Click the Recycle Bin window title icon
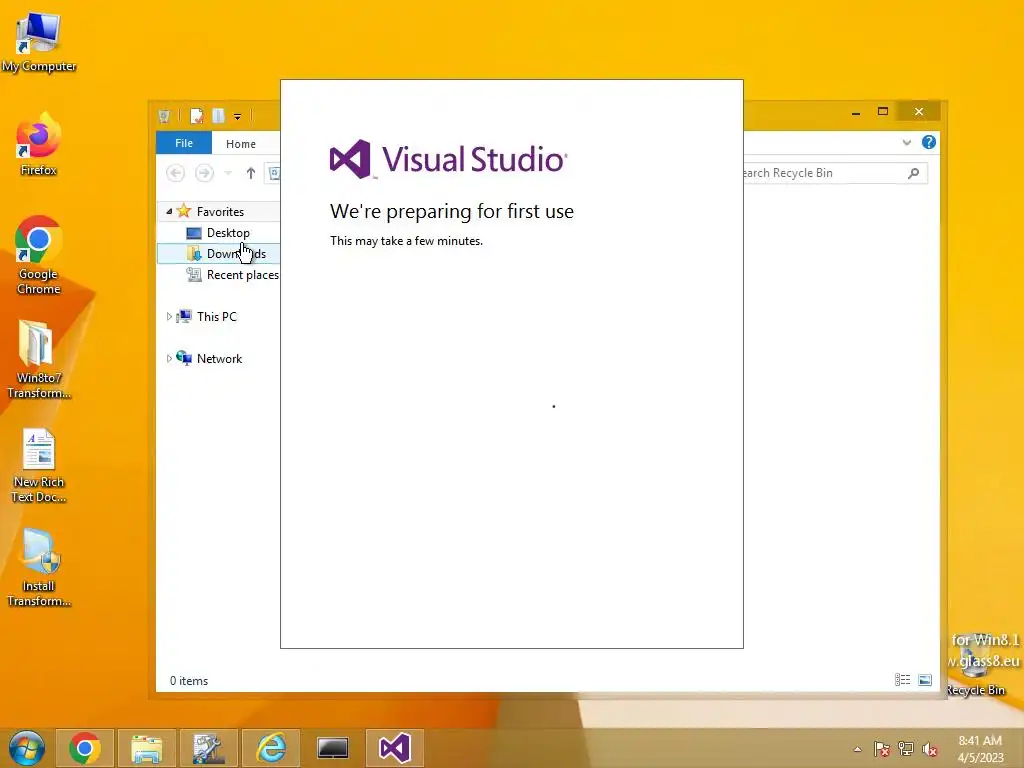Viewport: 1024px width, 768px height. (x=164, y=116)
